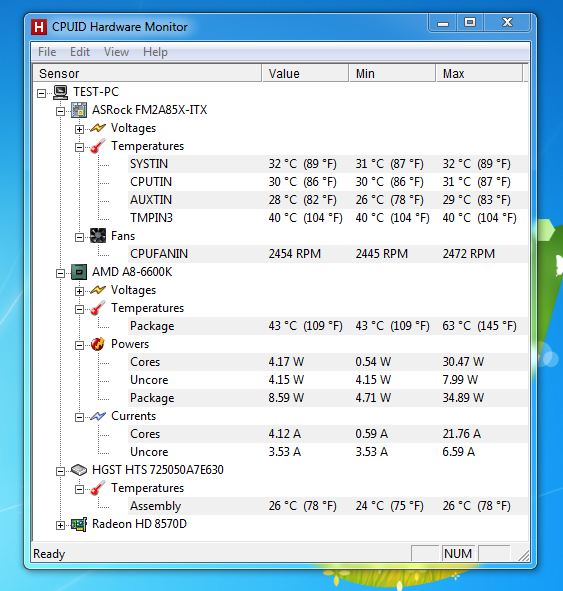Close the CPUID Hardware Monitor window

[x=507, y=23]
